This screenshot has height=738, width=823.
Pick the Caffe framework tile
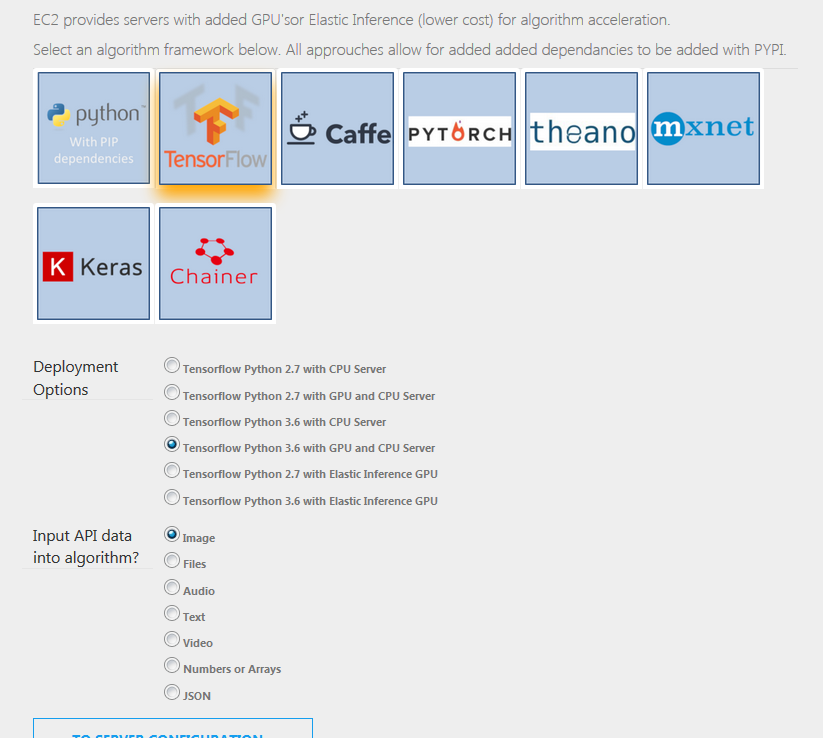[337, 128]
